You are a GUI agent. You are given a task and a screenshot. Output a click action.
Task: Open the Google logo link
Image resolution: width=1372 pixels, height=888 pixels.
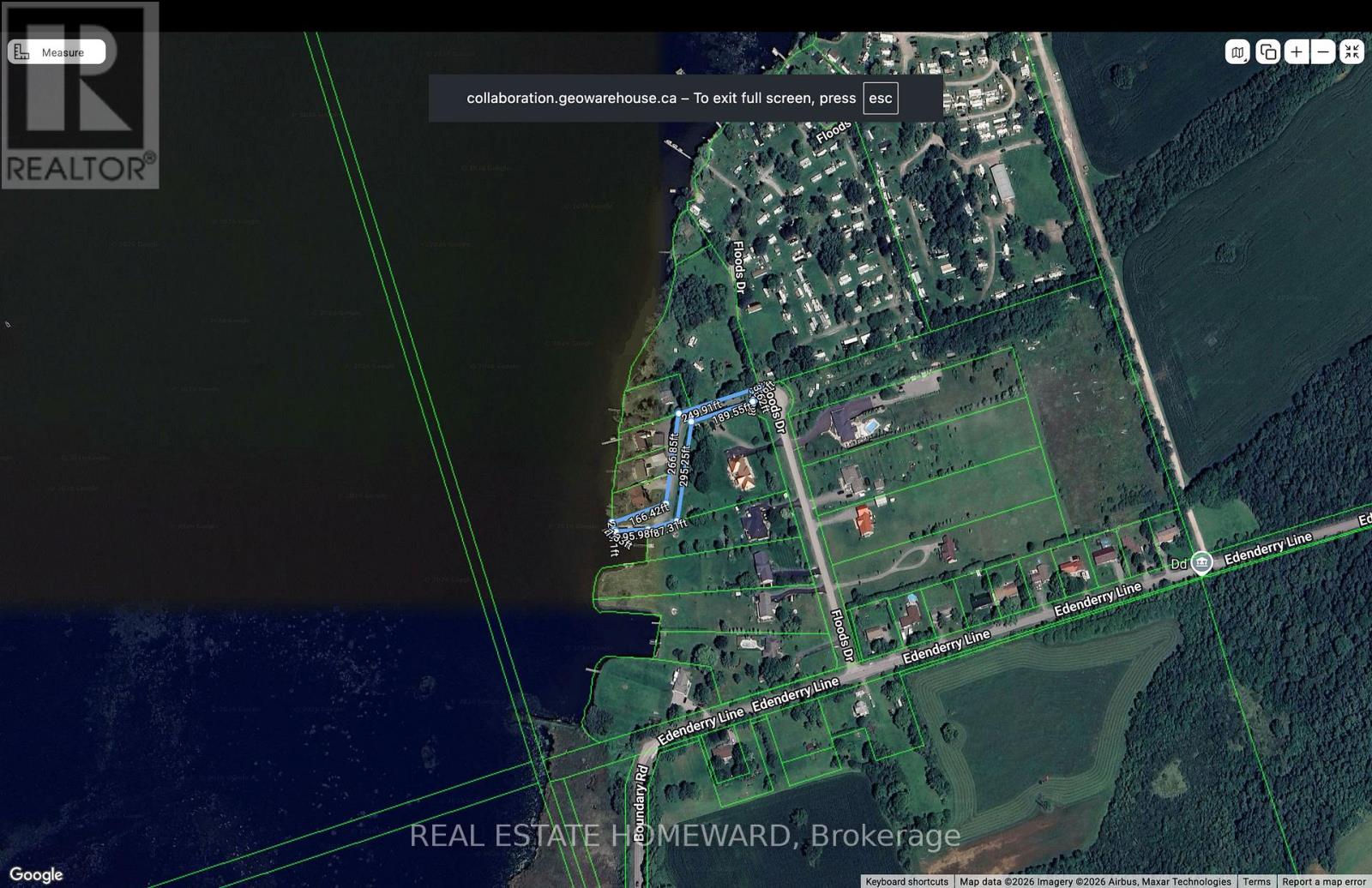click(37, 874)
